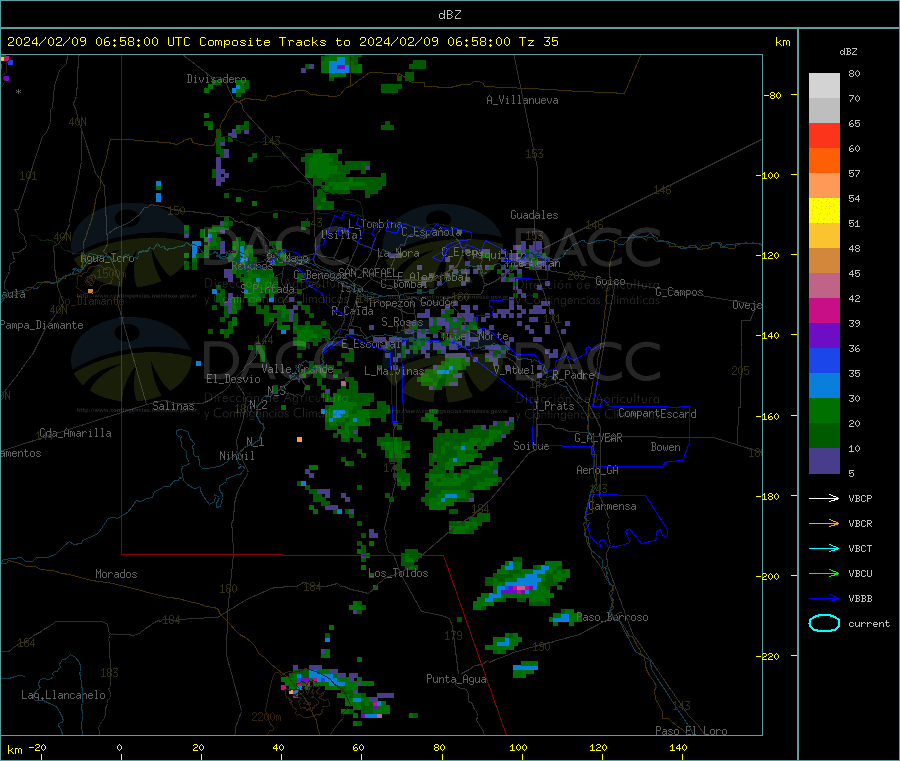Pick the yellow 51-54 dBZ color band
Image resolution: width=900 pixels, height=761 pixels.
[824, 211]
